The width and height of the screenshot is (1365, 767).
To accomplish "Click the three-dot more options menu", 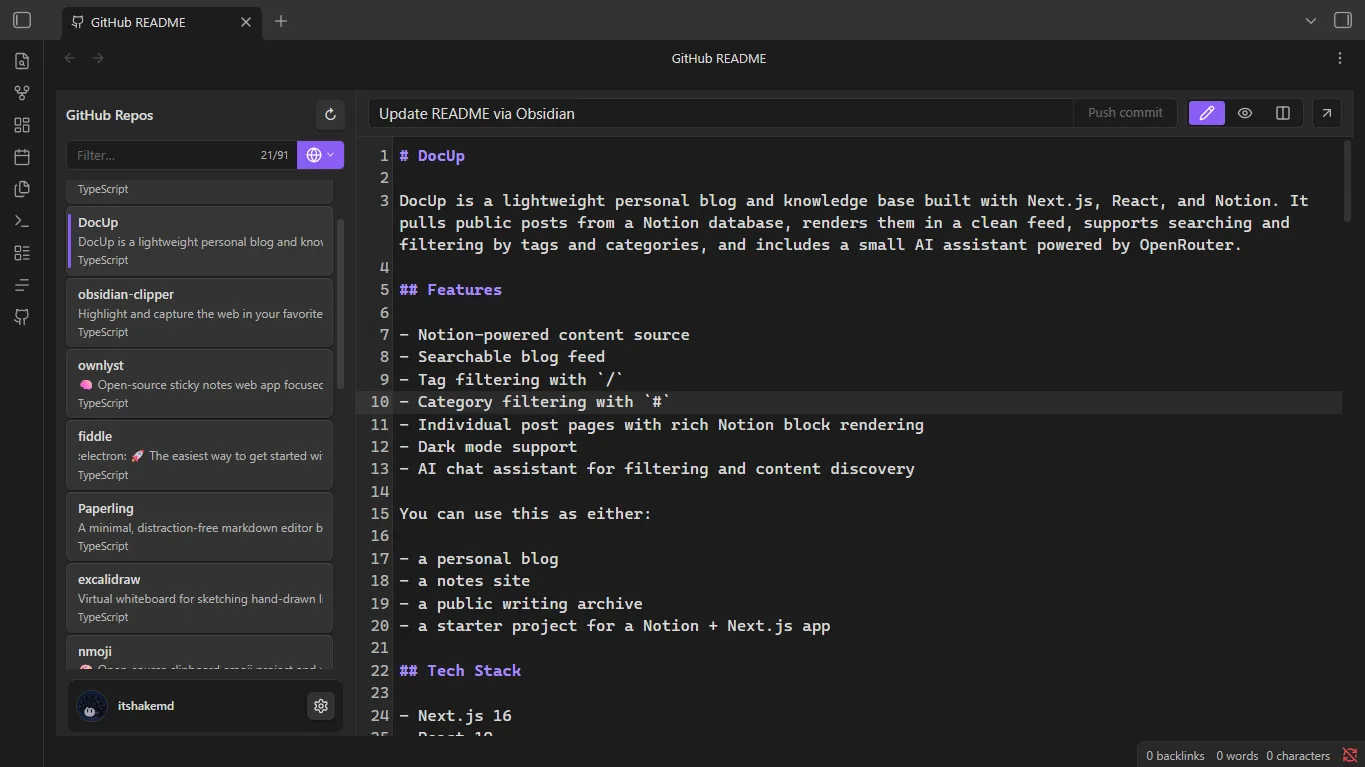I will [1340, 58].
